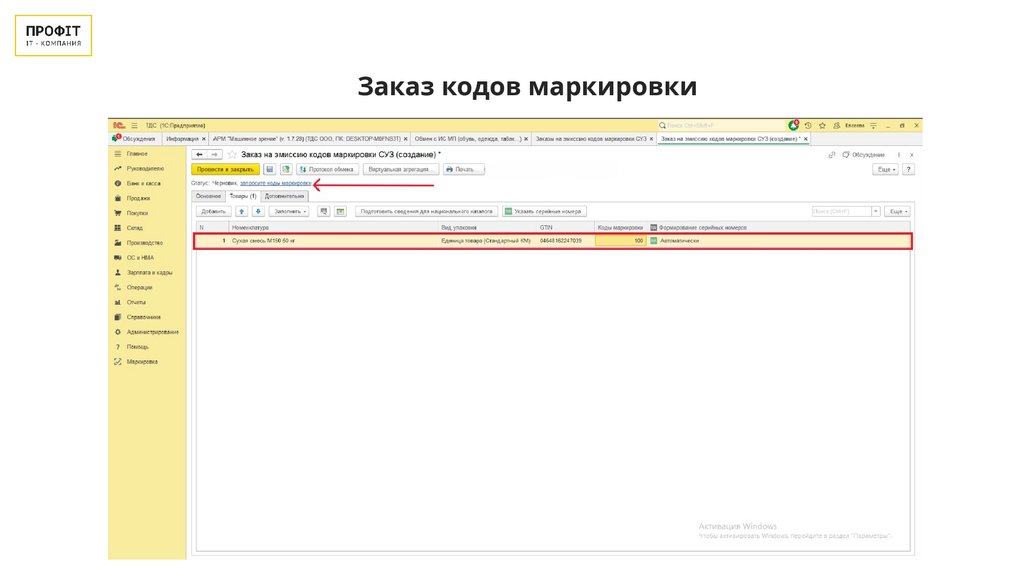This screenshot has width=1024, height=576.
Task: Open table toolbar Еще dropdown
Action: [898, 212]
